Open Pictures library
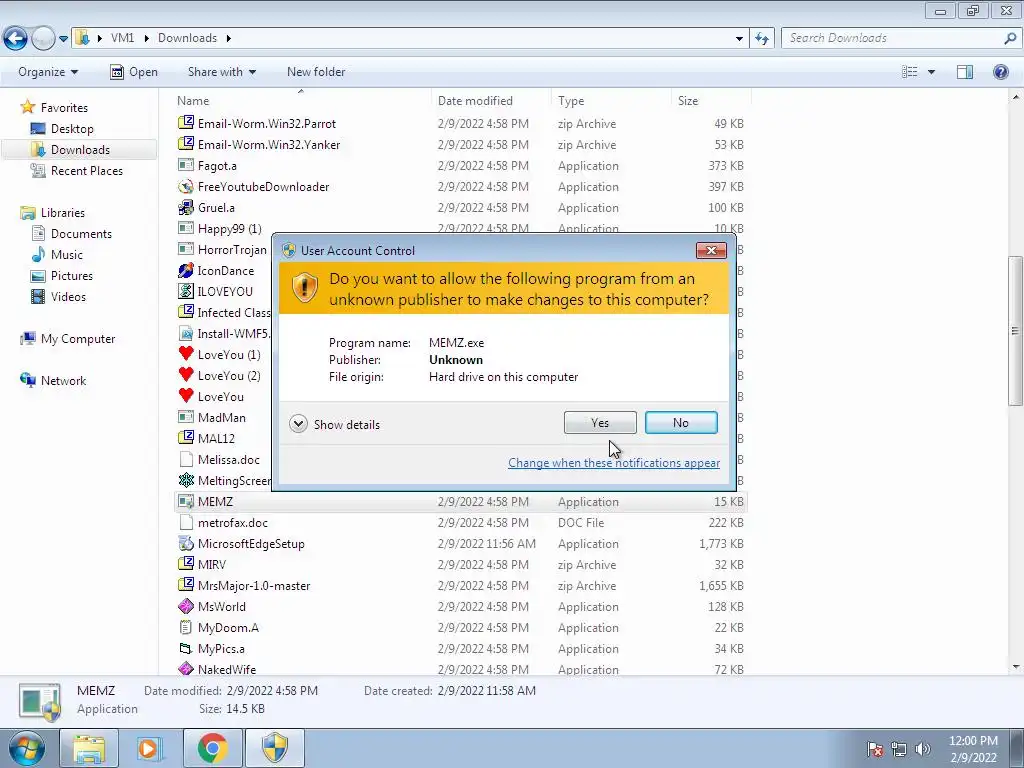This screenshot has width=1024, height=768. [62, 276]
